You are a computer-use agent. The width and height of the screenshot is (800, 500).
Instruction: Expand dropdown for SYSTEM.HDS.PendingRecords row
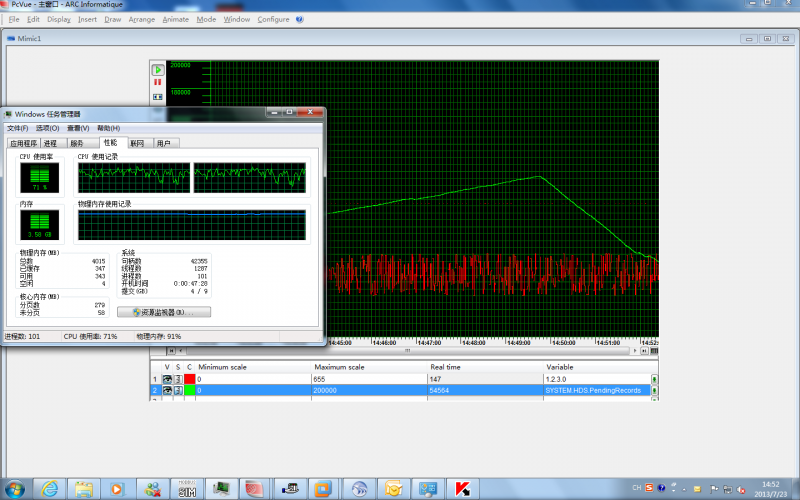click(x=654, y=390)
